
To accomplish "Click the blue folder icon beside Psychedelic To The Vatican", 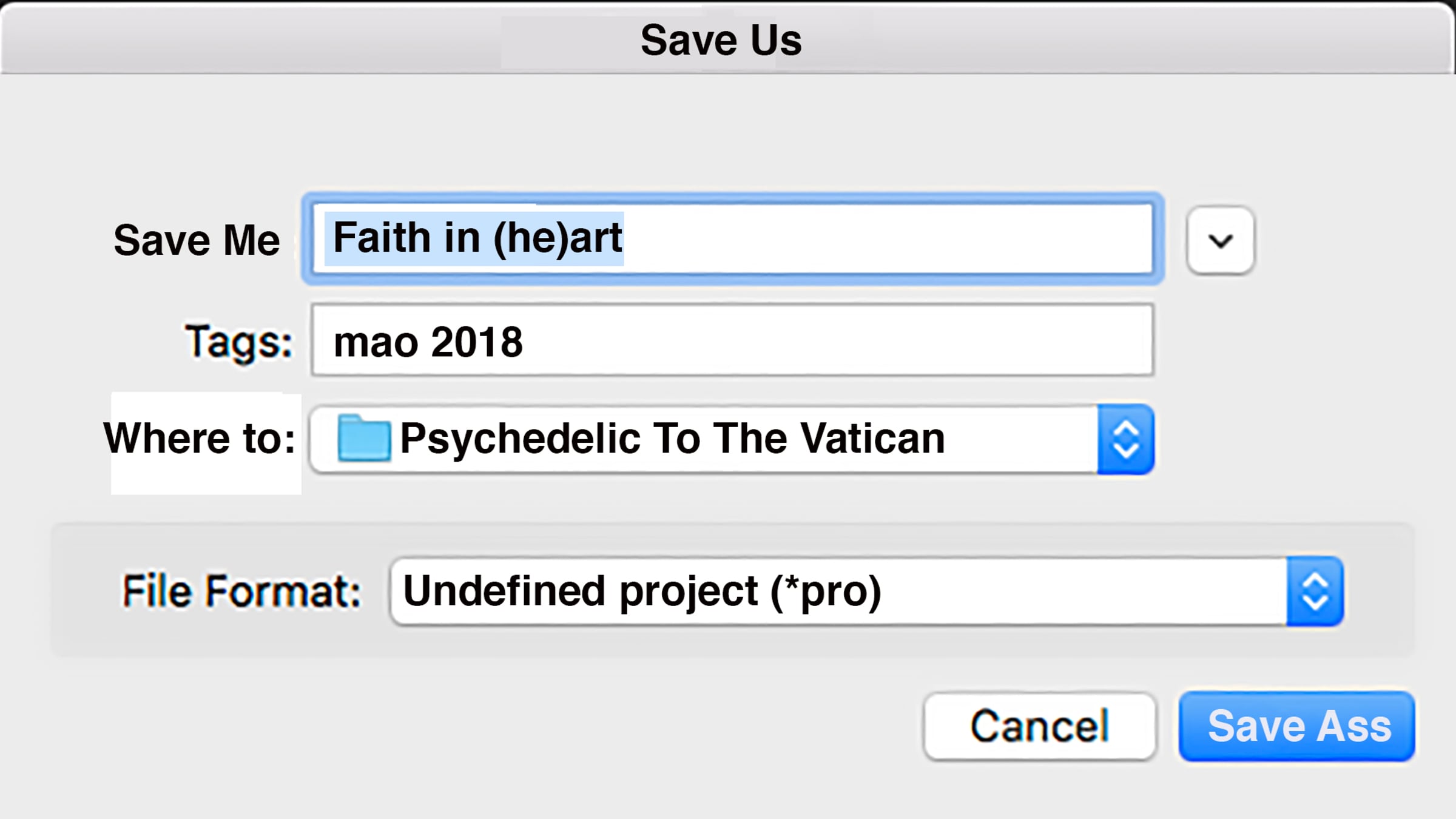I will (363, 438).
